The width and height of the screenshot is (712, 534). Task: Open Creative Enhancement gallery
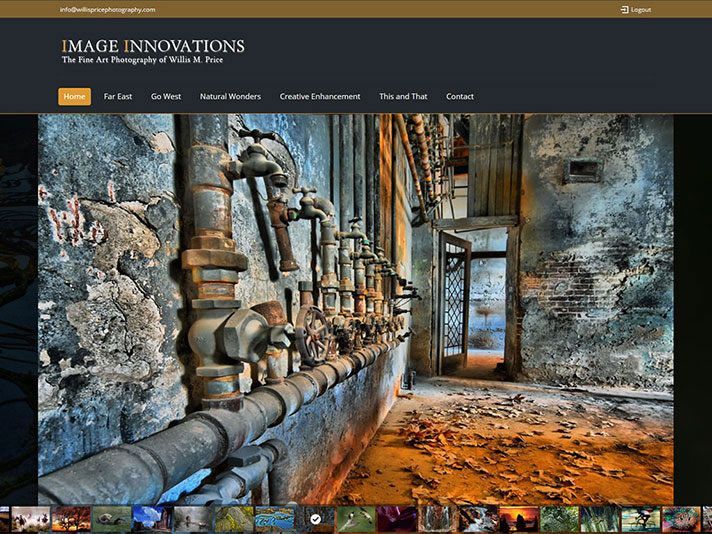click(x=320, y=97)
